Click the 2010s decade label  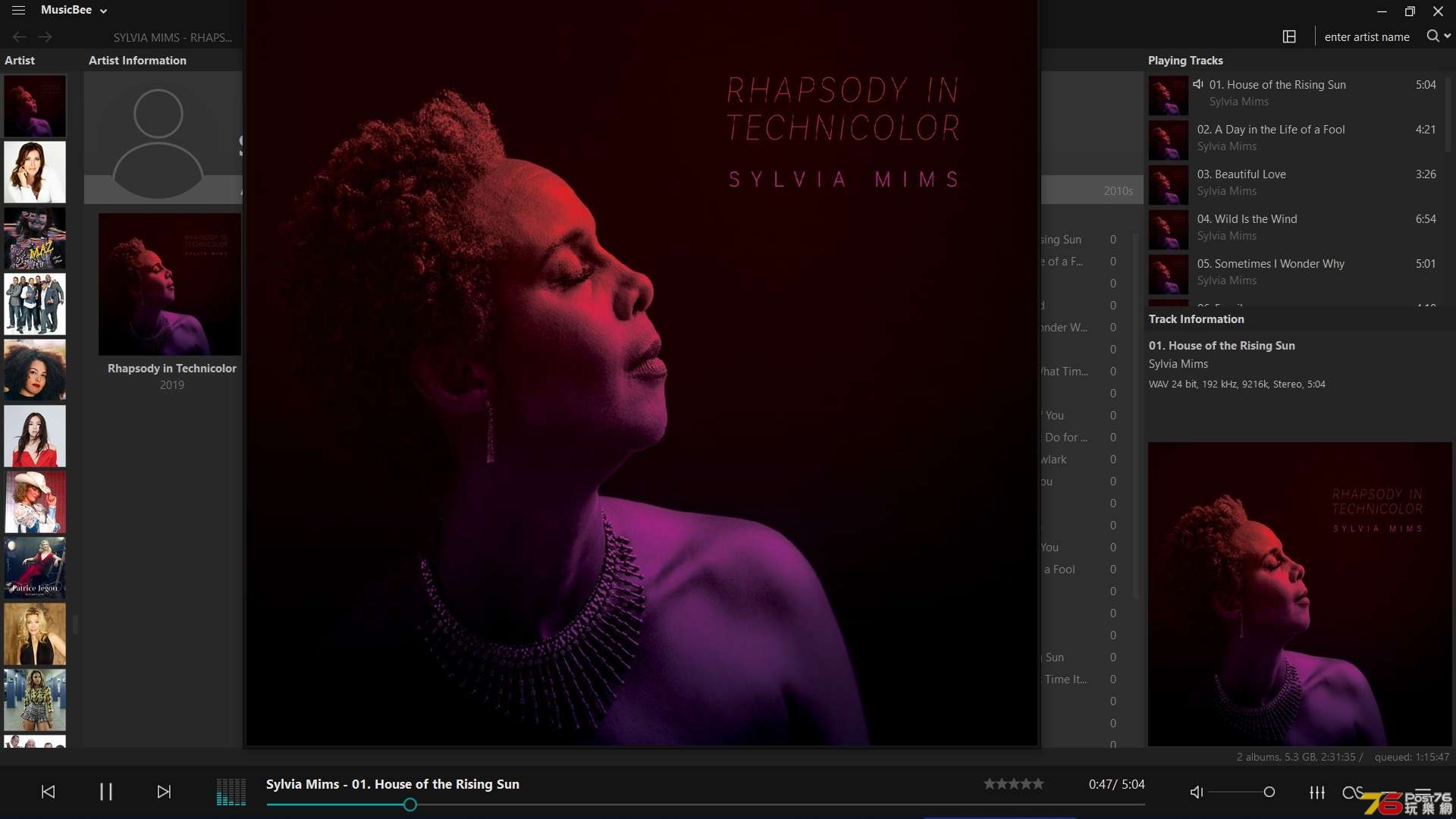click(1118, 190)
